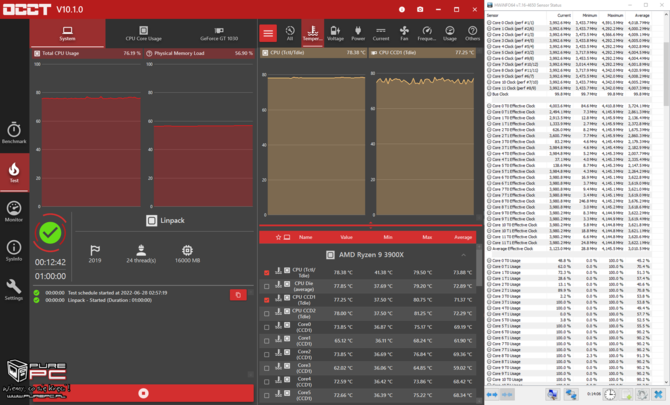This screenshot has height=405, width=670.
Task: Show All sensors filter
Action: click(290, 33)
